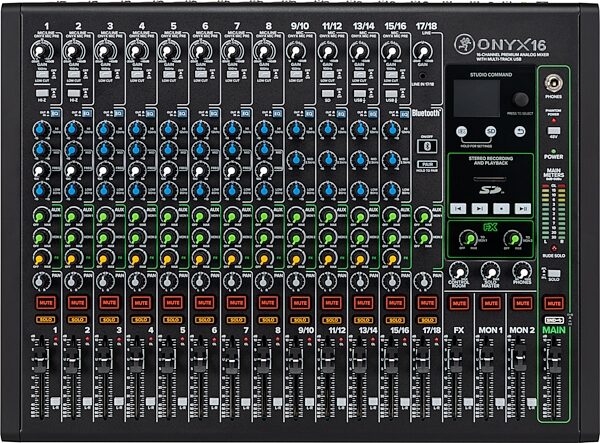Viewport: 600px width, 443px height.
Task: Solo stereo channel 13/14
Action: [x=363, y=319]
